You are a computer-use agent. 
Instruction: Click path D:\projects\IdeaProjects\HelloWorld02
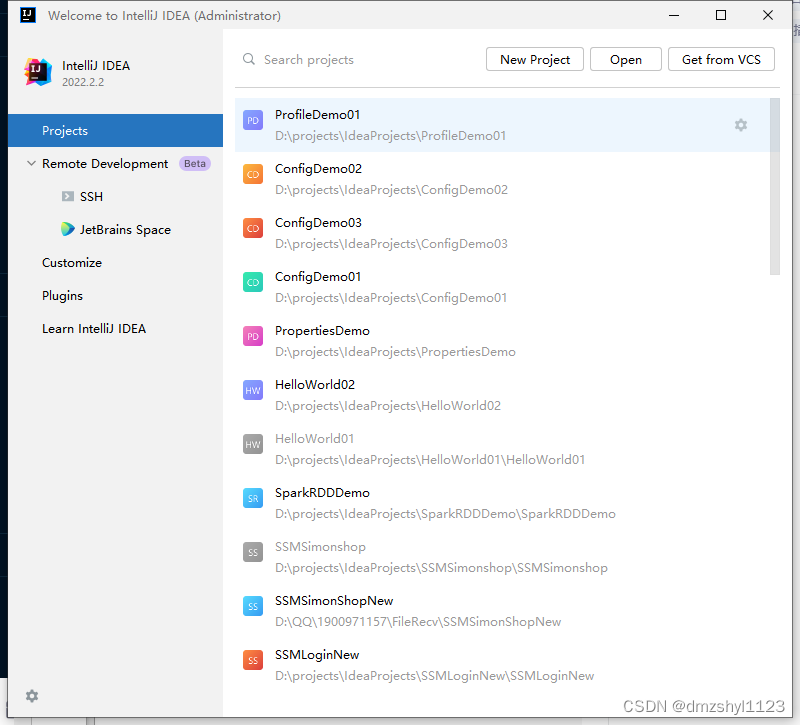[388, 406]
